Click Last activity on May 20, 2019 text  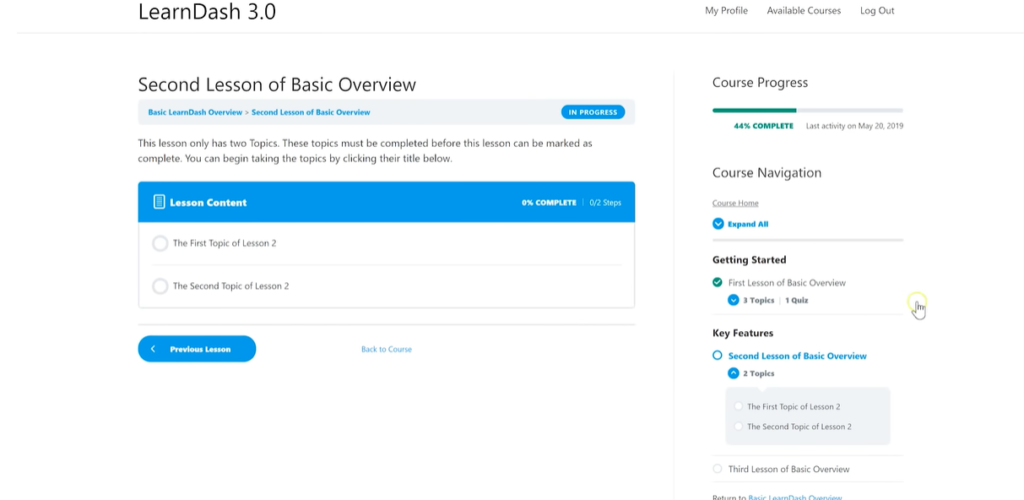coord(855,126)
